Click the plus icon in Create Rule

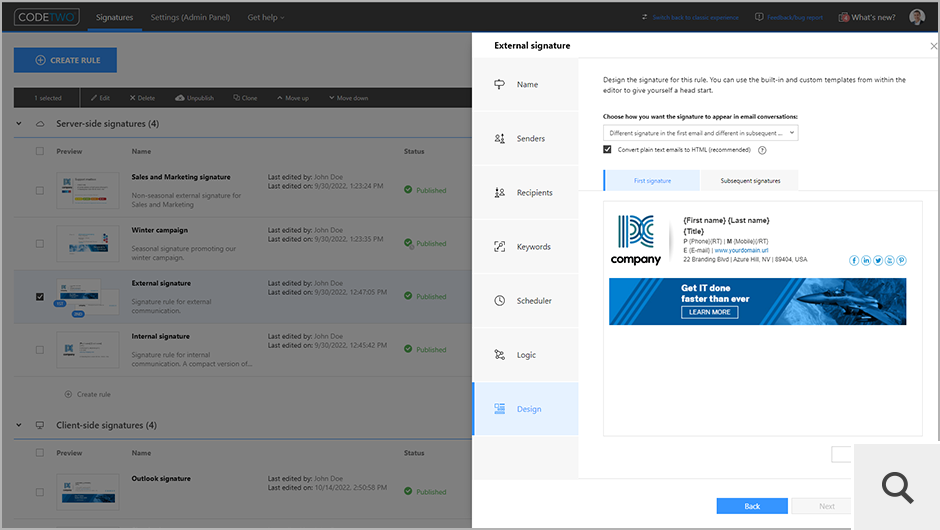40,60
